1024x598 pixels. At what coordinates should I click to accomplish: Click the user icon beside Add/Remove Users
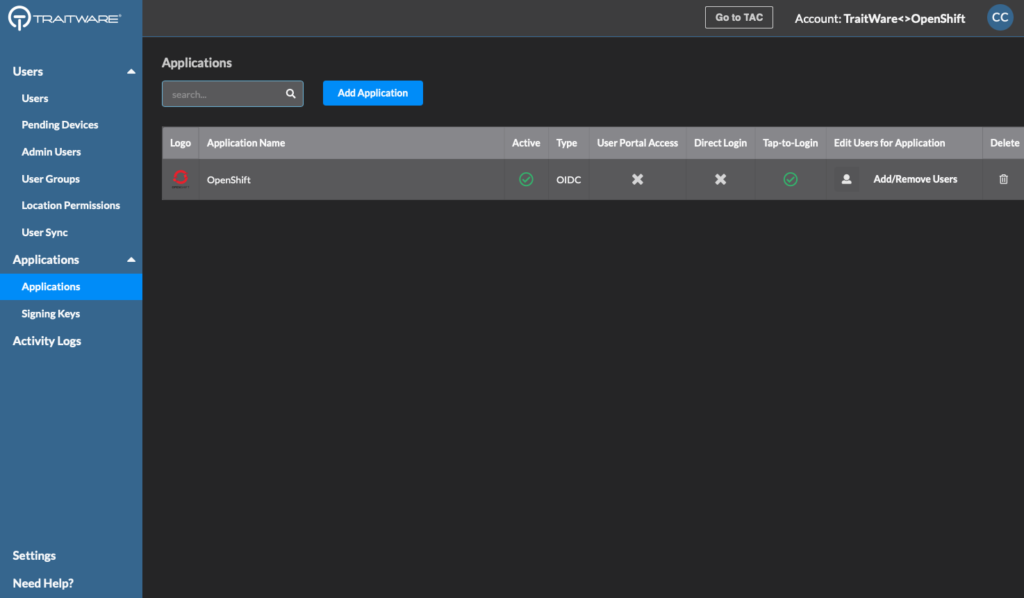tap(846, 179)
